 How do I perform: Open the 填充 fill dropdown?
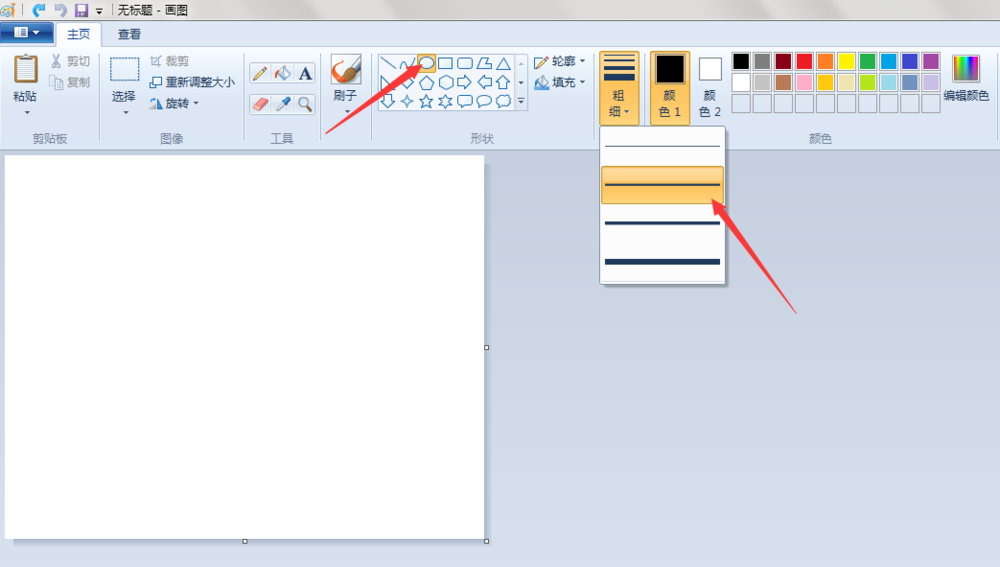(560, 82)
